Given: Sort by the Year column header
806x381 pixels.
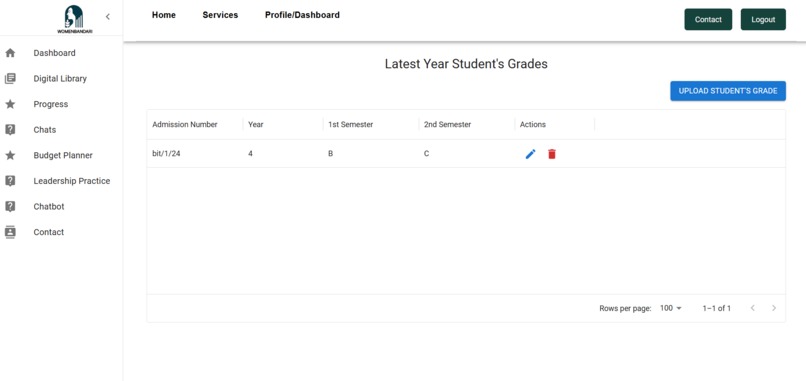Looking at the screenshot, I should (x=283, y=124).
